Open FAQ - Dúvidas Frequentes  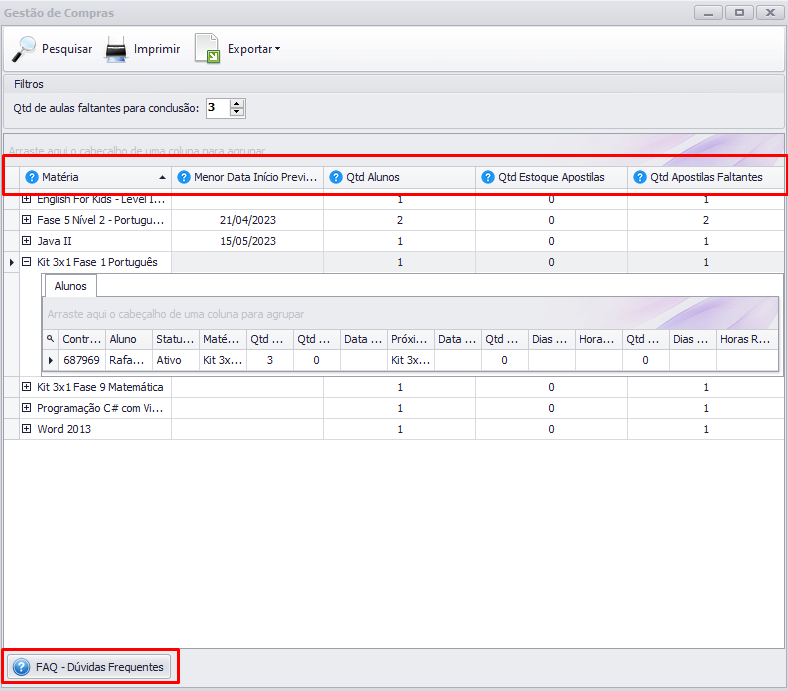pos(89,667)
